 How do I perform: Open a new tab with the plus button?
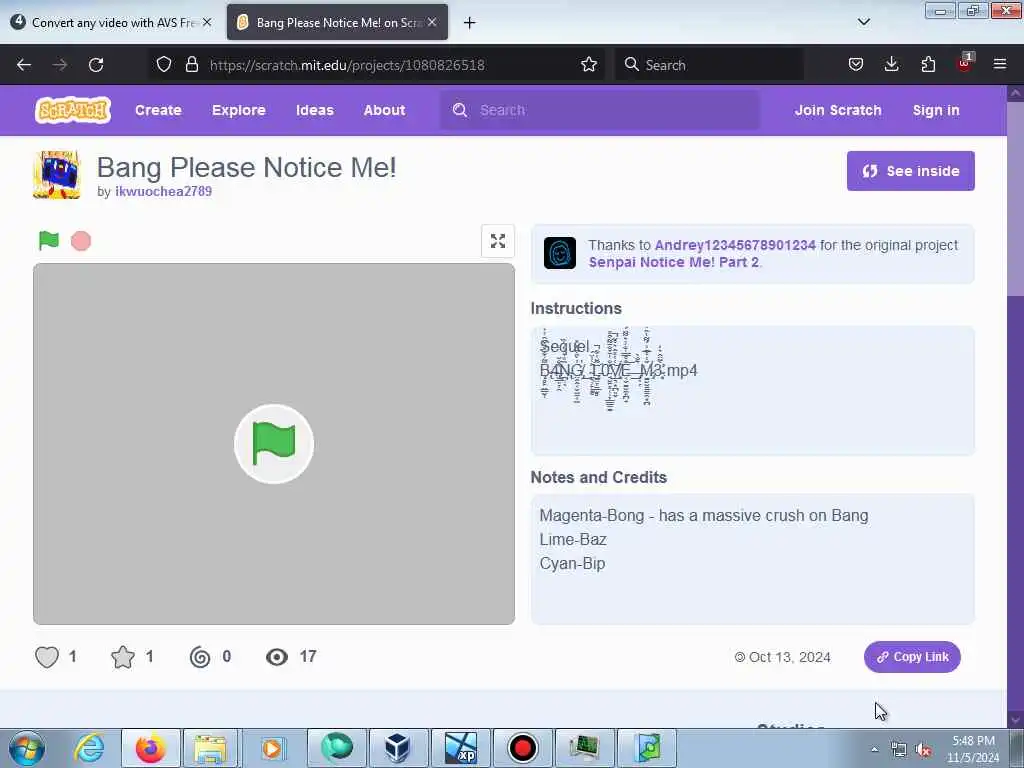pyautogui.click(x=469, y=23)
